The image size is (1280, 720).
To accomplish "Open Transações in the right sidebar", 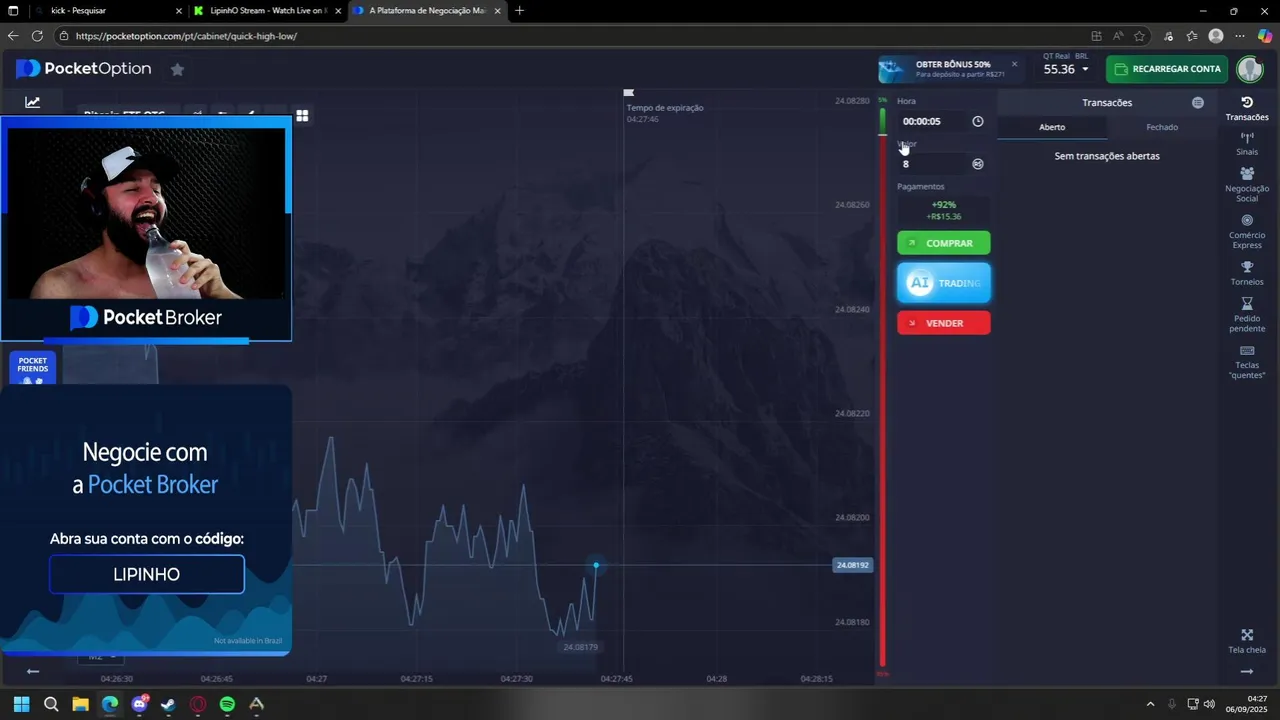I will [1247, 109].
